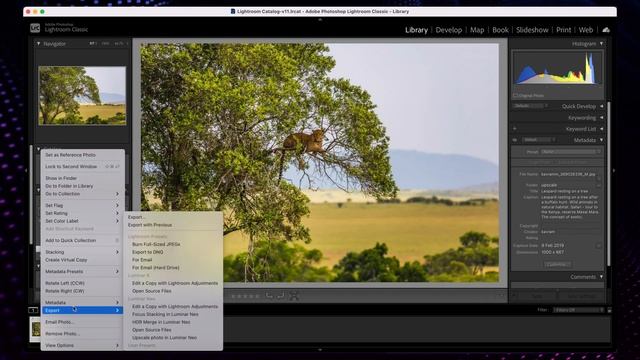Choose Add to Quick Collection

coord(82,240)
